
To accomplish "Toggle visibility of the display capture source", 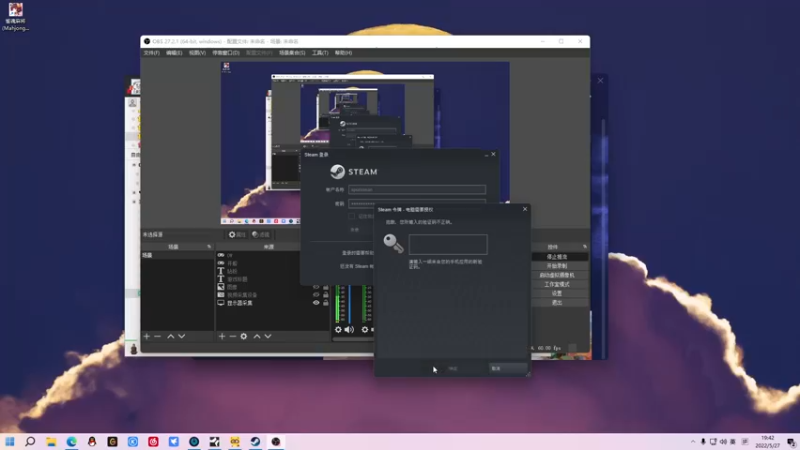I will (316, 303).
